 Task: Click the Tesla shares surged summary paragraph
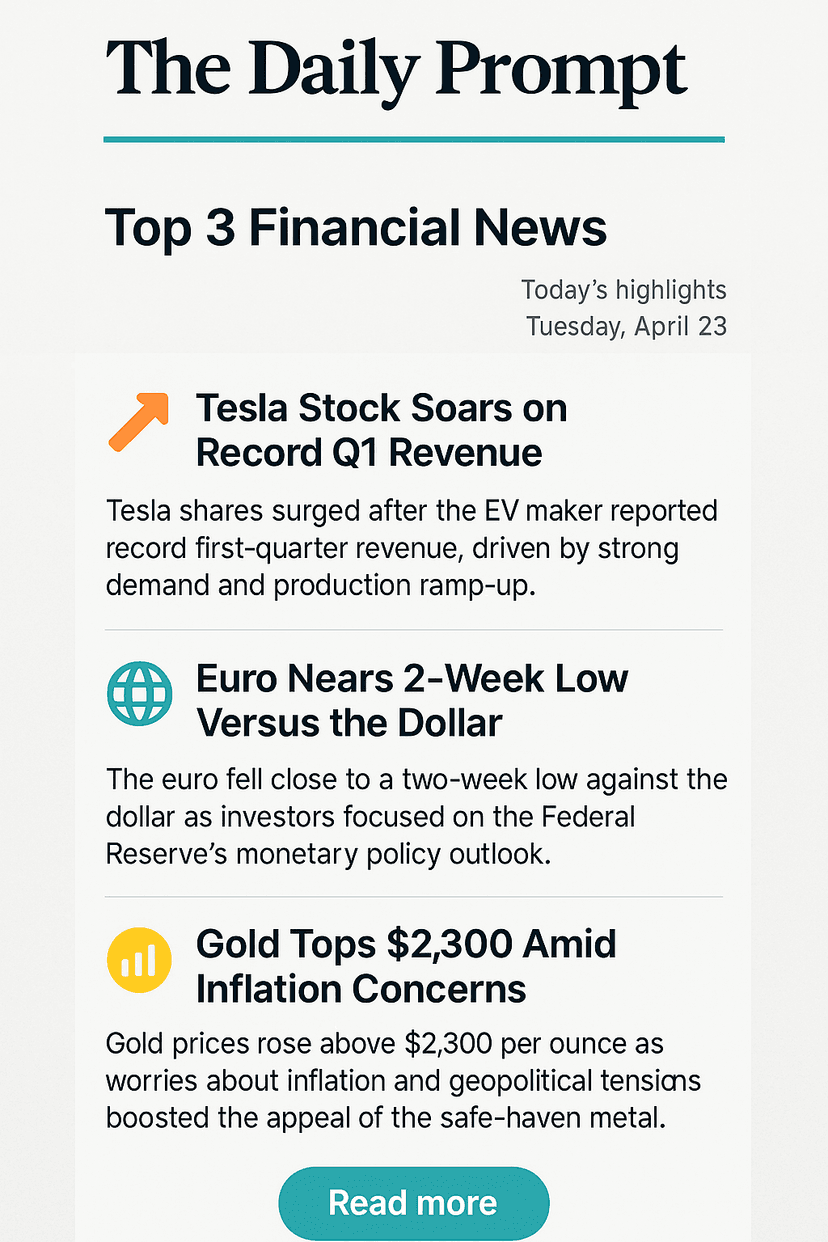point(411,548)
